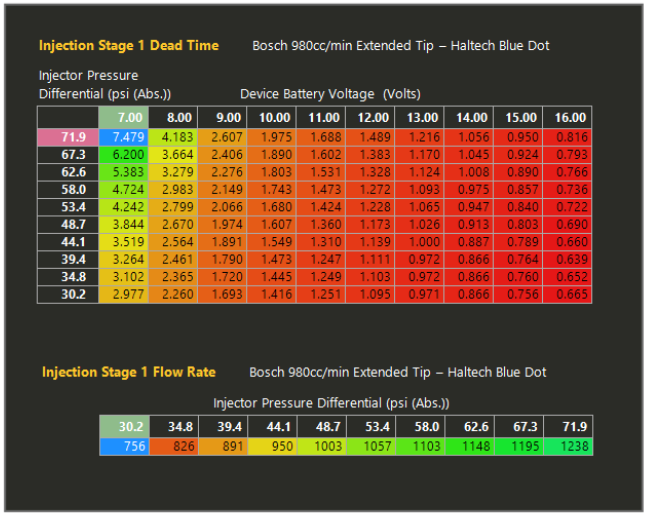
Task: Click the 1.216 dead time cell
Action: click(419, 137)
